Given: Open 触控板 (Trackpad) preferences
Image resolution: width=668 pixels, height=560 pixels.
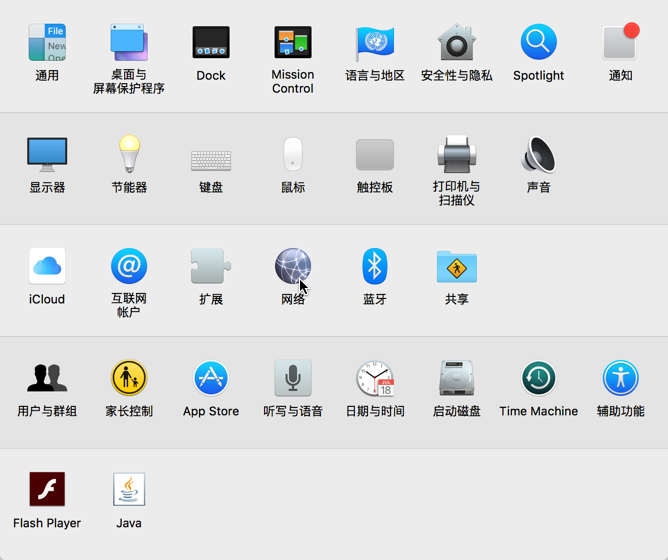Looking at the screenshot, I should click(x=374, y=154).
